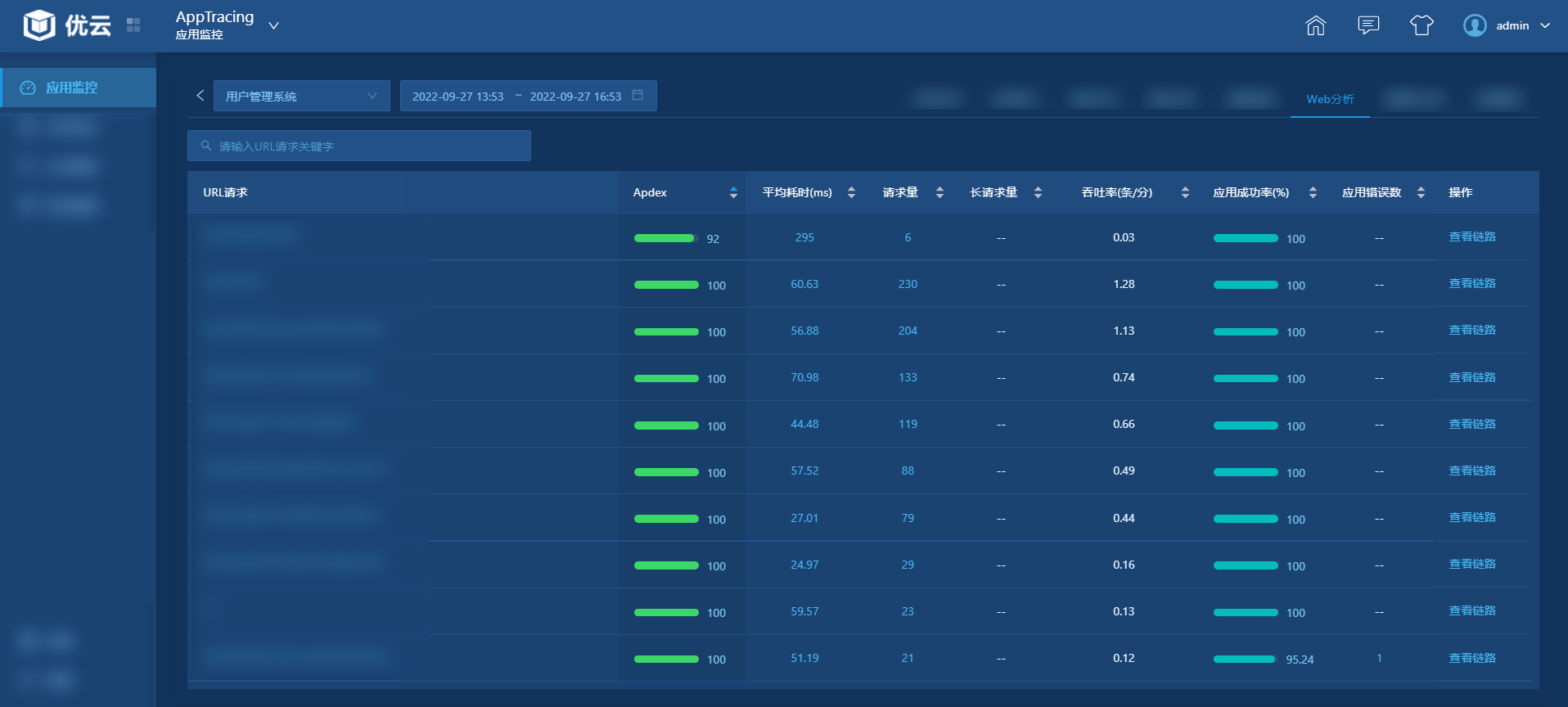Click request count value 119
The height and width of the screenshot is (707, 1568).
[x=908, y=424]
